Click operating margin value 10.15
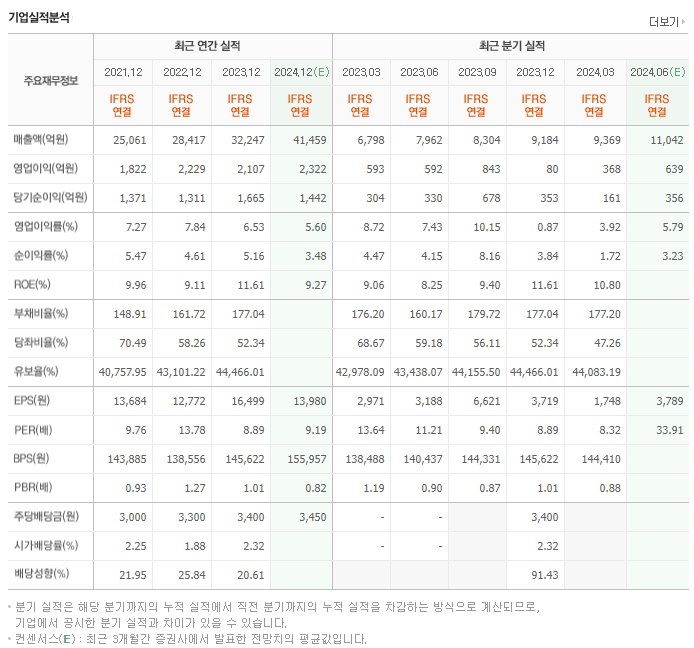Viewport: 694px width, 648px height. coord(487,227)
